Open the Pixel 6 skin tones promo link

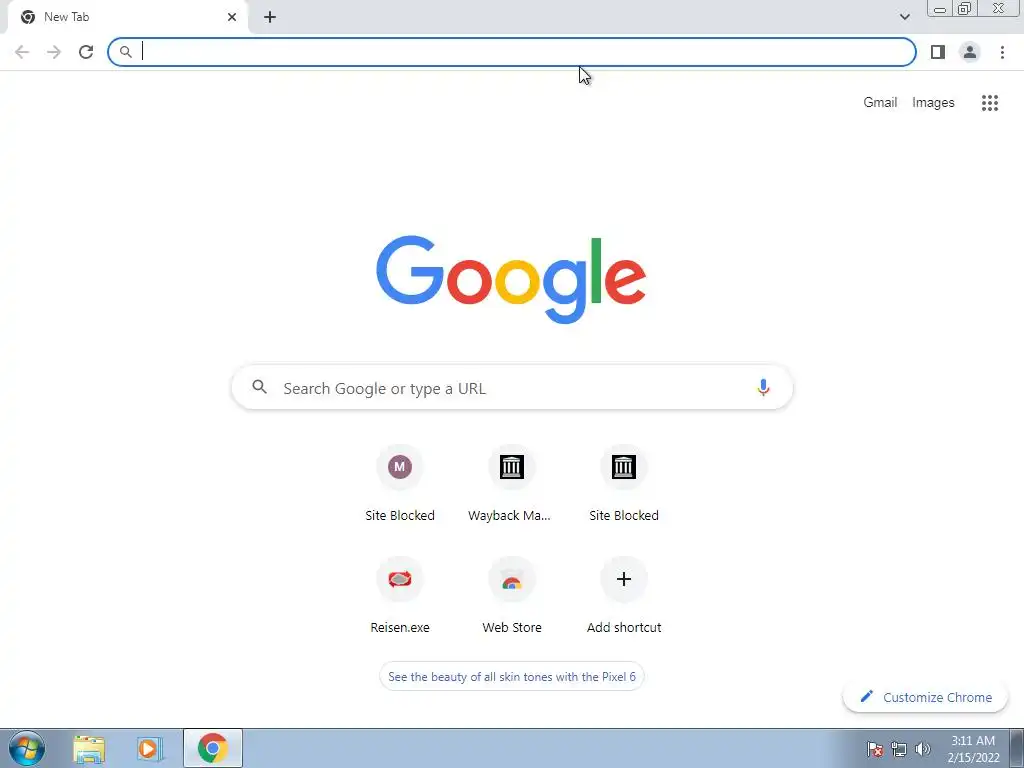[x=511, y=677]
